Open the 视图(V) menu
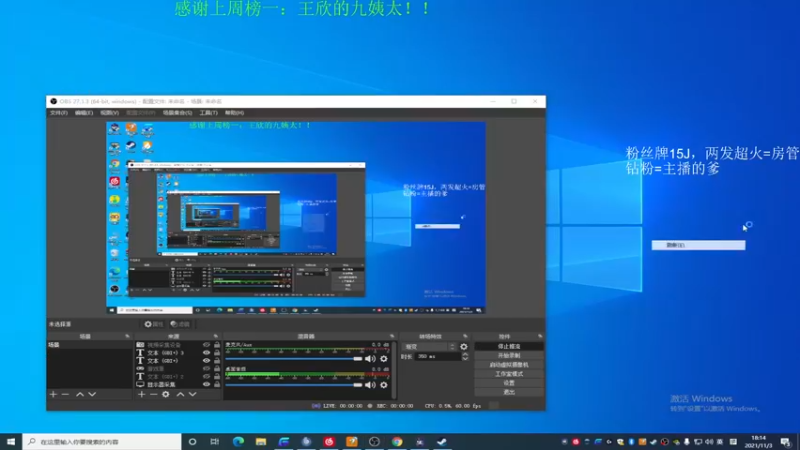This screenshot has width=800, height=450. tap(109, 113)
